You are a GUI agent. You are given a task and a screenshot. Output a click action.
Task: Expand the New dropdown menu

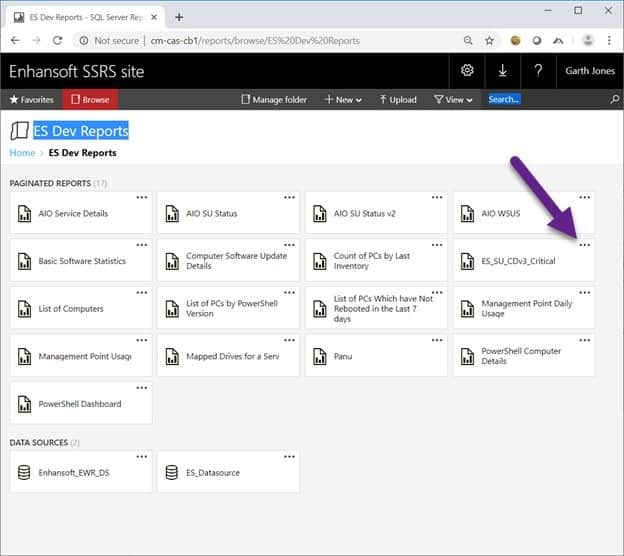pyautogui.click(x=343, y=100)
